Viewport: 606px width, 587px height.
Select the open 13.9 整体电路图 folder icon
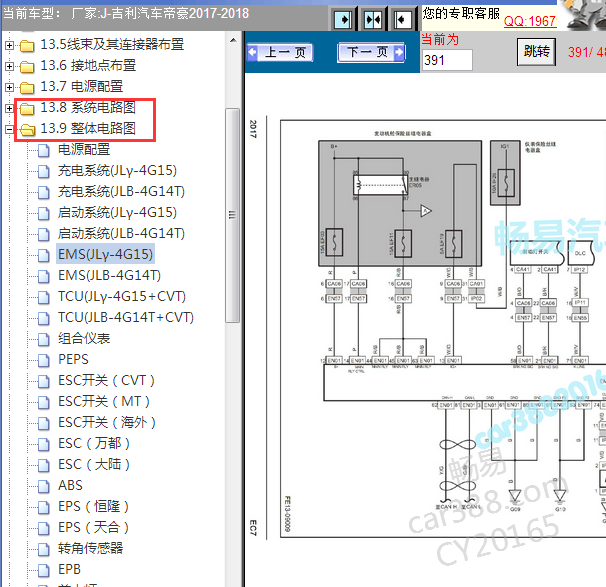click(x=27, y=129)
